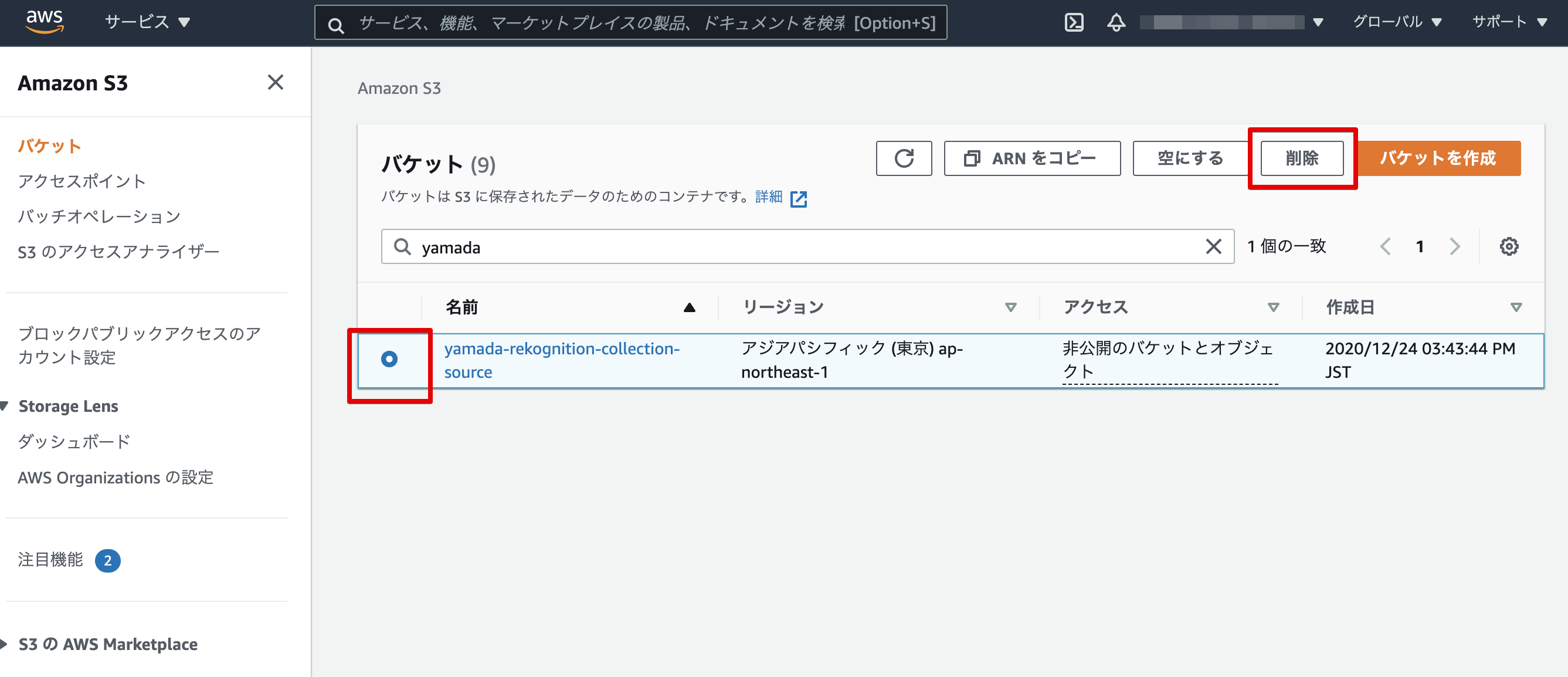The height and width of the screenshot is (677, 1568).
Task: Refresh the bucket list
Action: click(903, 158)
